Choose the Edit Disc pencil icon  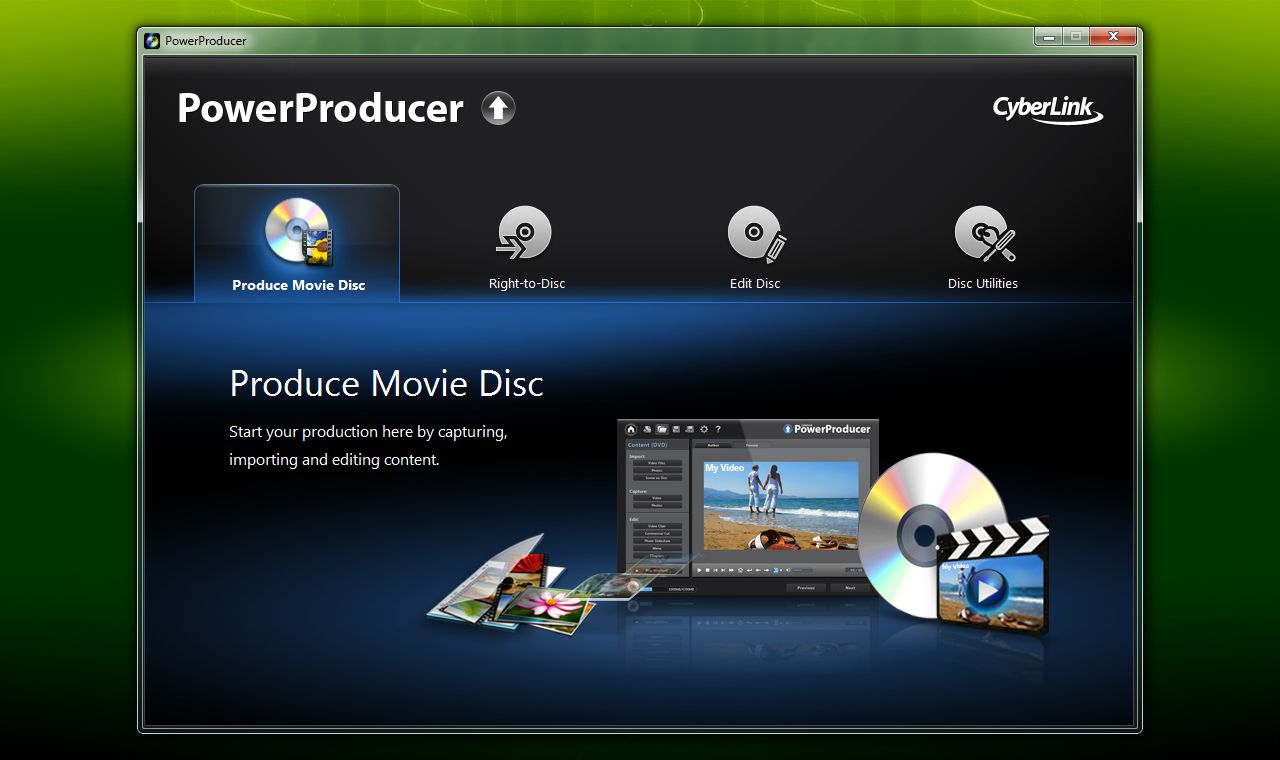pos(756,233)
